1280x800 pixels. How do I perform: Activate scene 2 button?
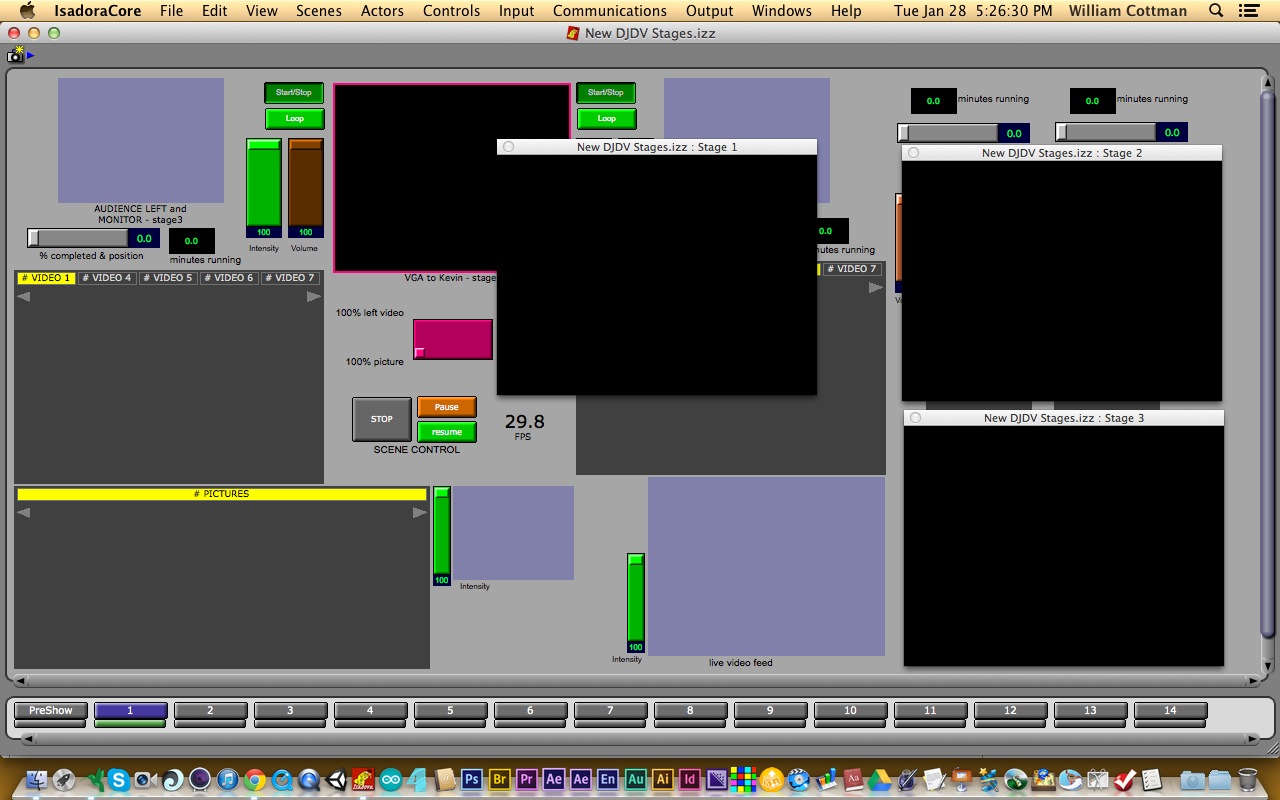tap(210, 711)
